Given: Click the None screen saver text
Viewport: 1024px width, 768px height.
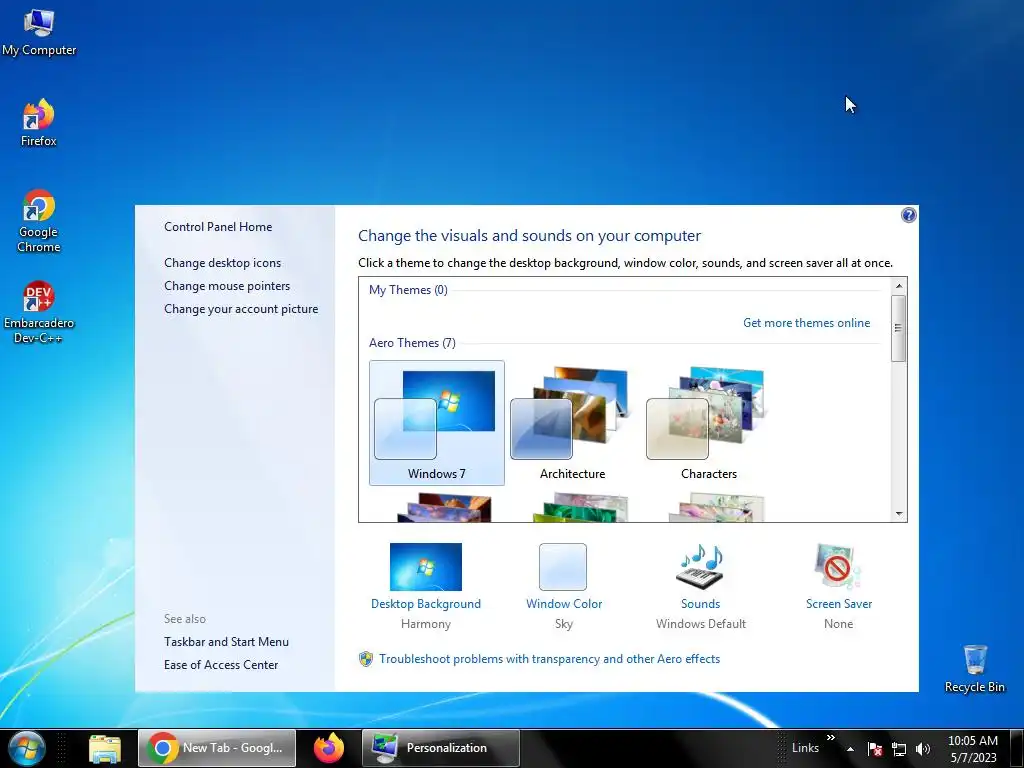Looking at the screenshot, I should (839, 624).
